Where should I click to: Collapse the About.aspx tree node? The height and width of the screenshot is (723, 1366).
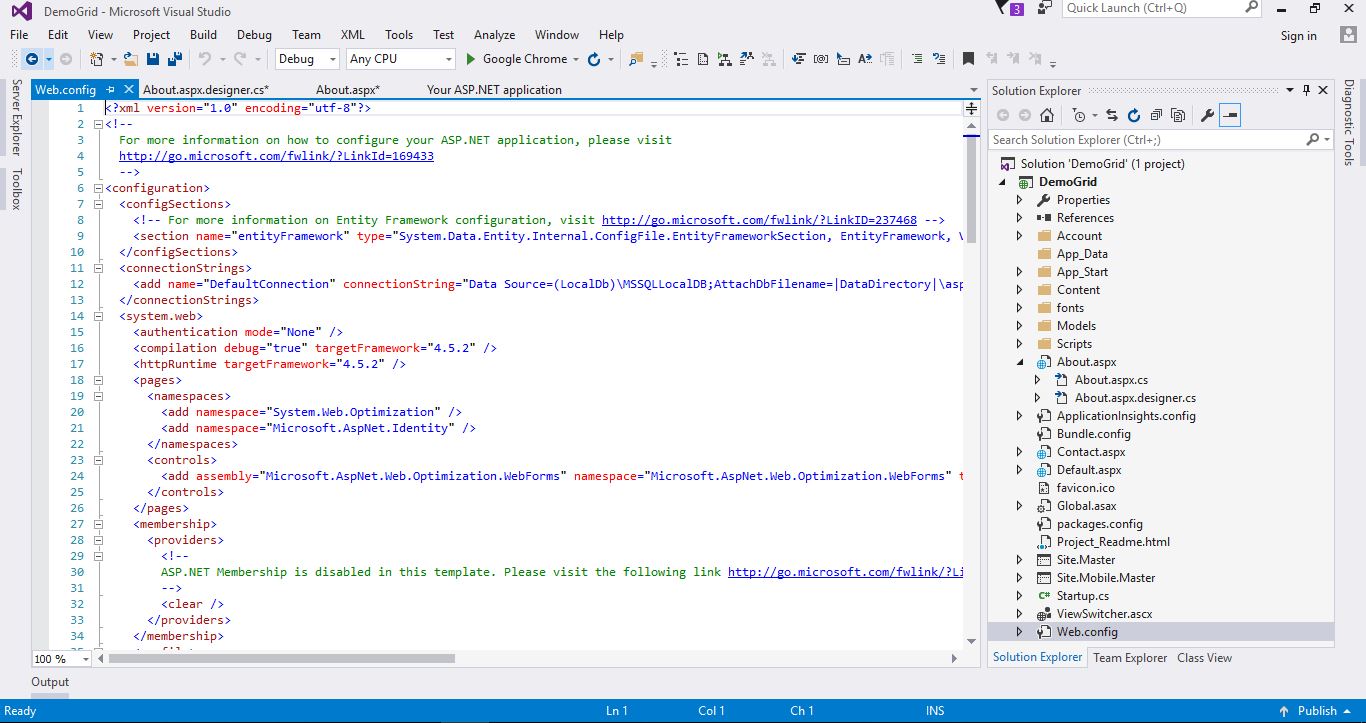pyautogui.click(x=1020, y=362)
